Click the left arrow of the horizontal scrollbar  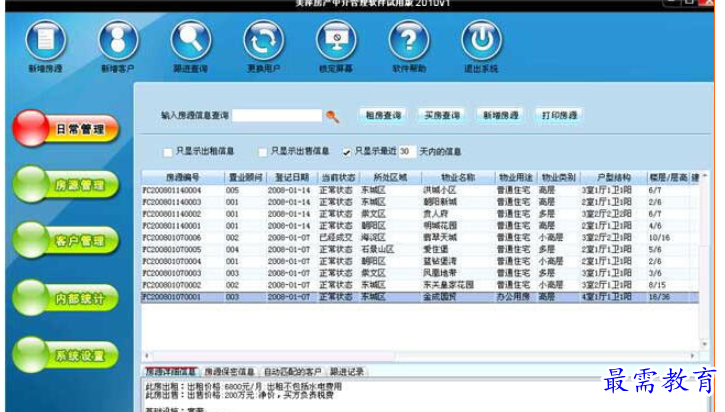click(x=147, y=356)
